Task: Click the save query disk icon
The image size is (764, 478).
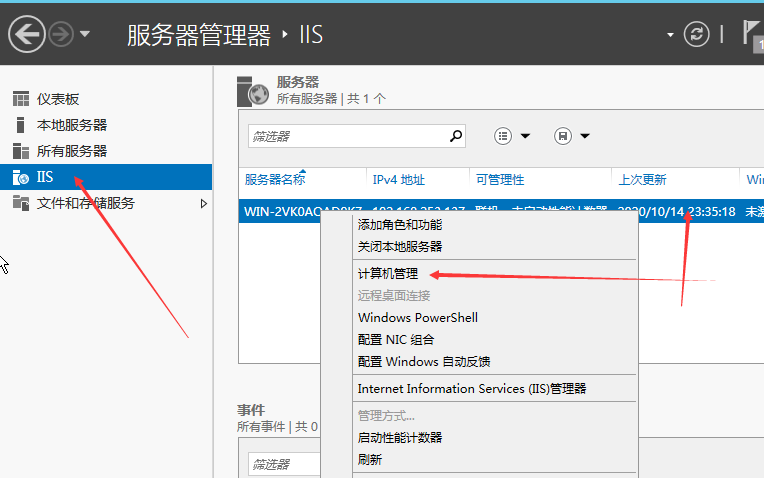Action: point(563,136)
